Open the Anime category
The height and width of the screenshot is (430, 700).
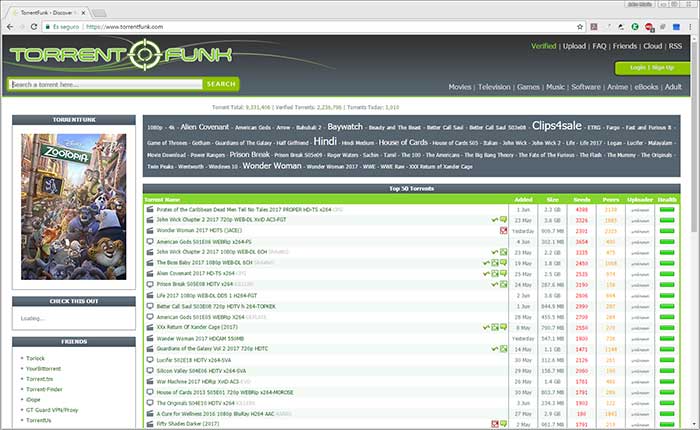pyautogui.click(x=617, y=87)
